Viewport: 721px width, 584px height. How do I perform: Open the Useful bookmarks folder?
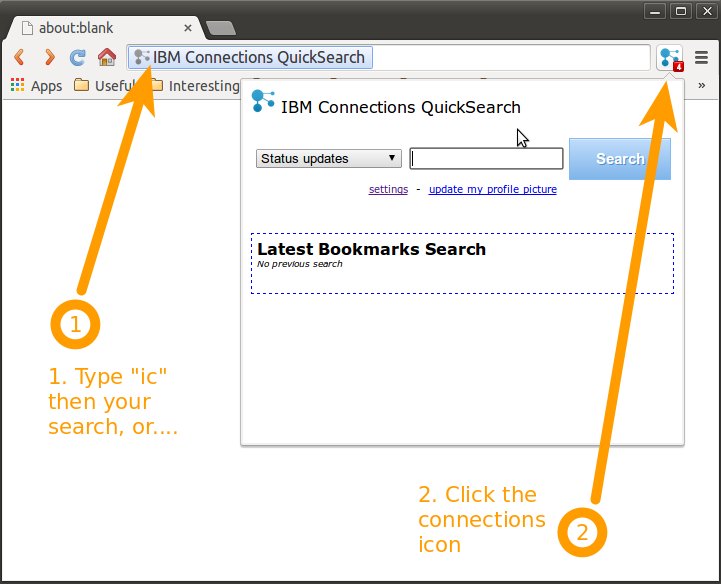[104, 86]
